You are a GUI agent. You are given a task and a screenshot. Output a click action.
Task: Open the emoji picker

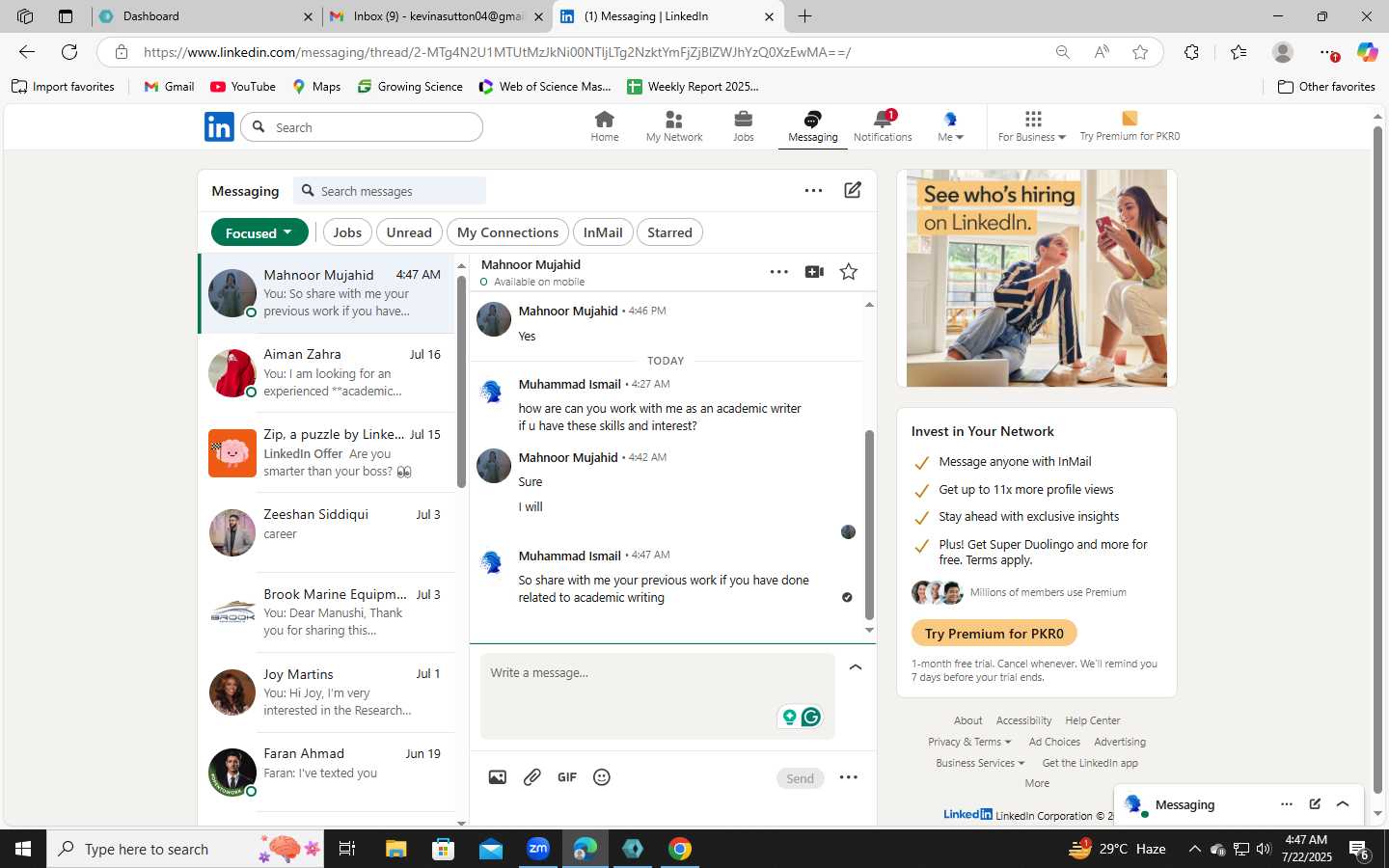point(602,777)
